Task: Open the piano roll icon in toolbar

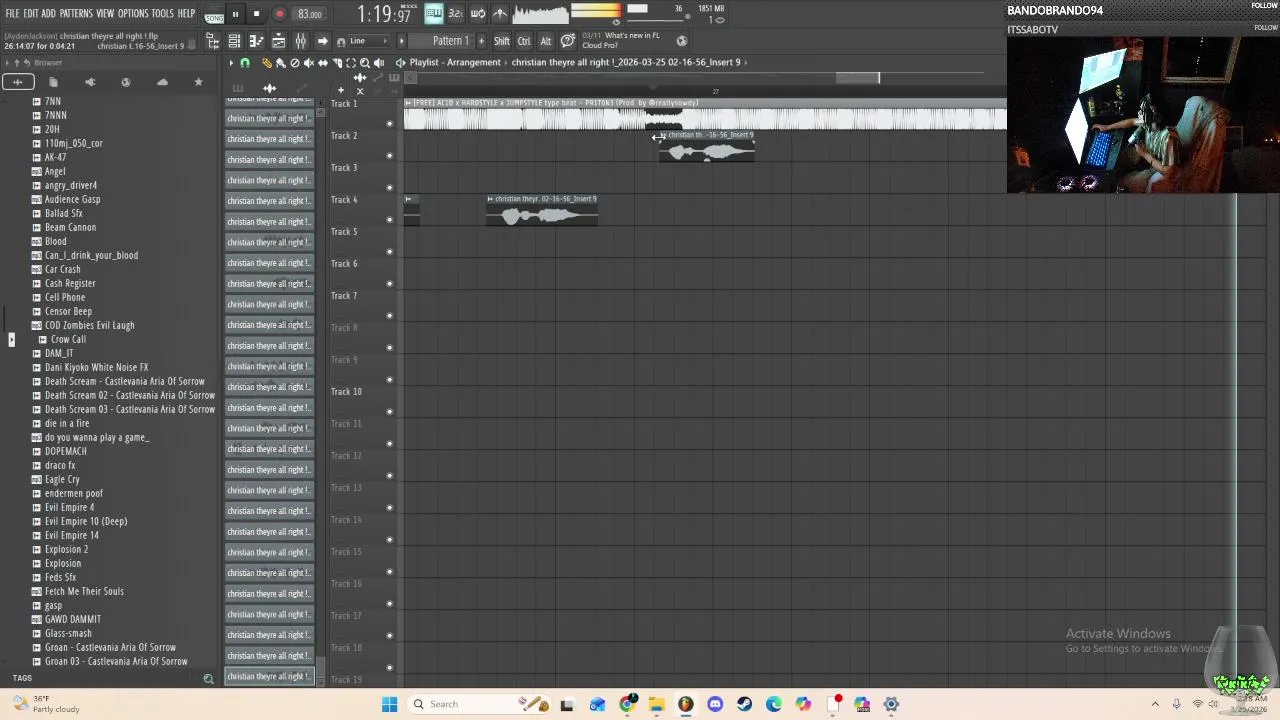Action: click(x=257, y=41)
